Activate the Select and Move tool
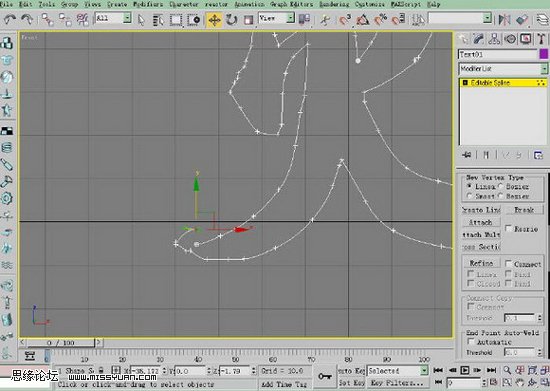Viewport: 550px width, 391px height. pyautogui.click(x=214, y=20)
